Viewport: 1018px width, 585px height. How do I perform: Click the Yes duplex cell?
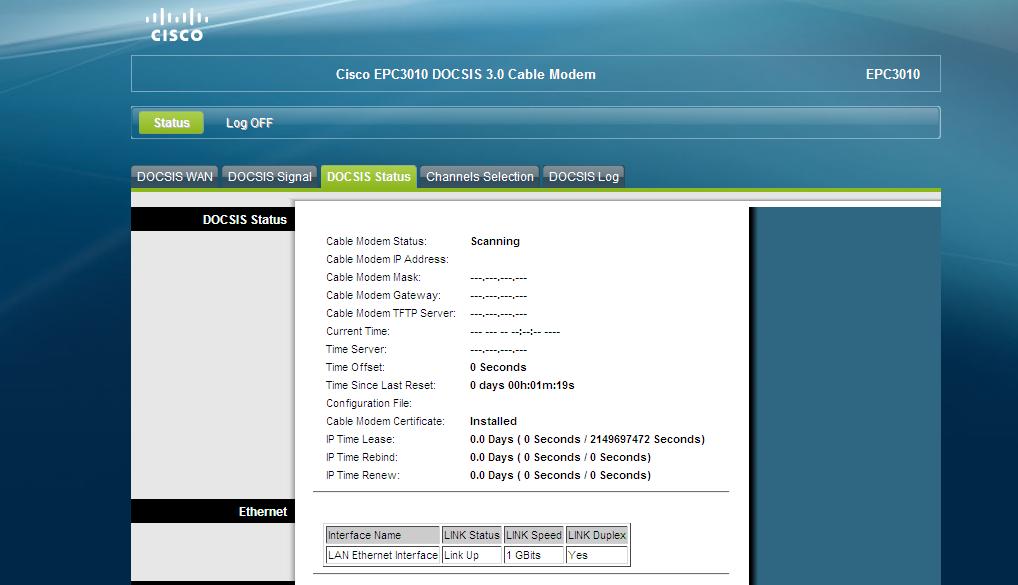pyautogui.click(x=597, y=555)
